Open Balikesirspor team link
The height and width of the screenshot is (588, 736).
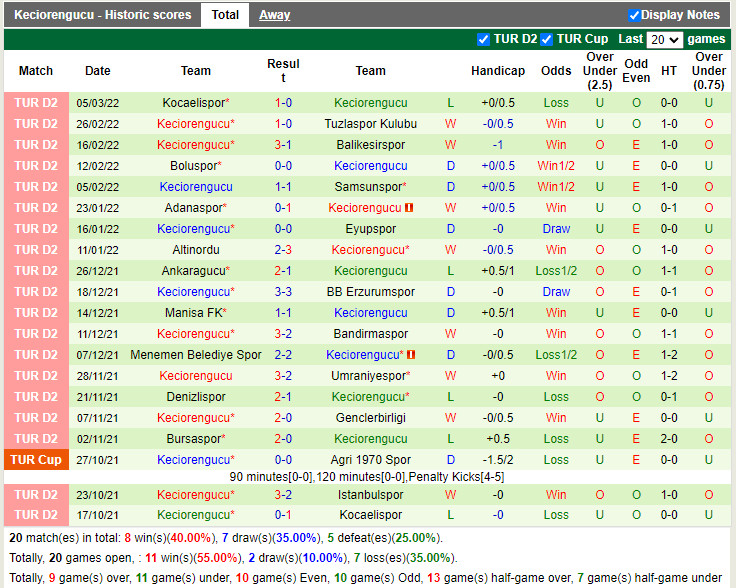coord(370,145)
